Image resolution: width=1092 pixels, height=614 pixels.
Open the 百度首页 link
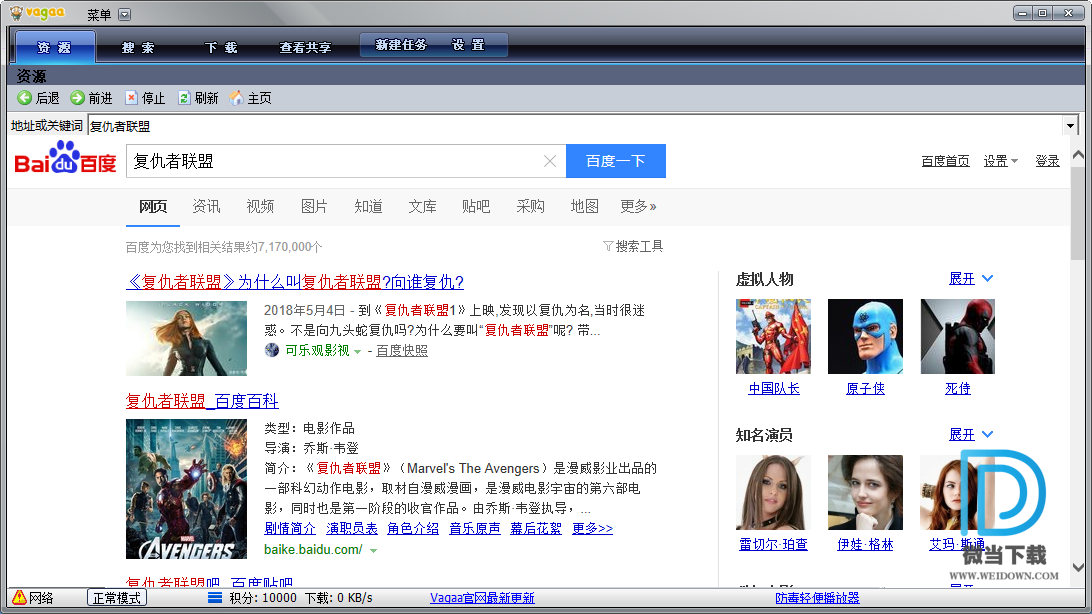[x=945, y=161]
